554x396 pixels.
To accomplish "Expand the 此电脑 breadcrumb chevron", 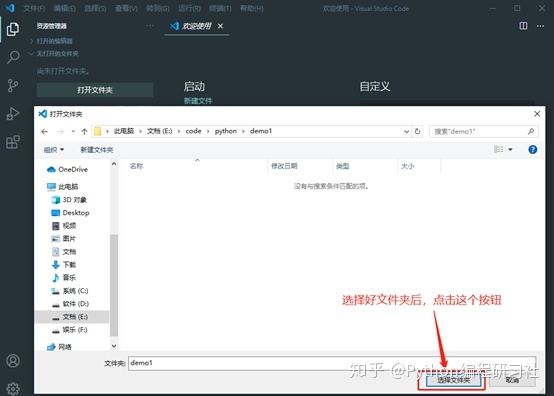I will pyautogui.click(x=140, y=131).
